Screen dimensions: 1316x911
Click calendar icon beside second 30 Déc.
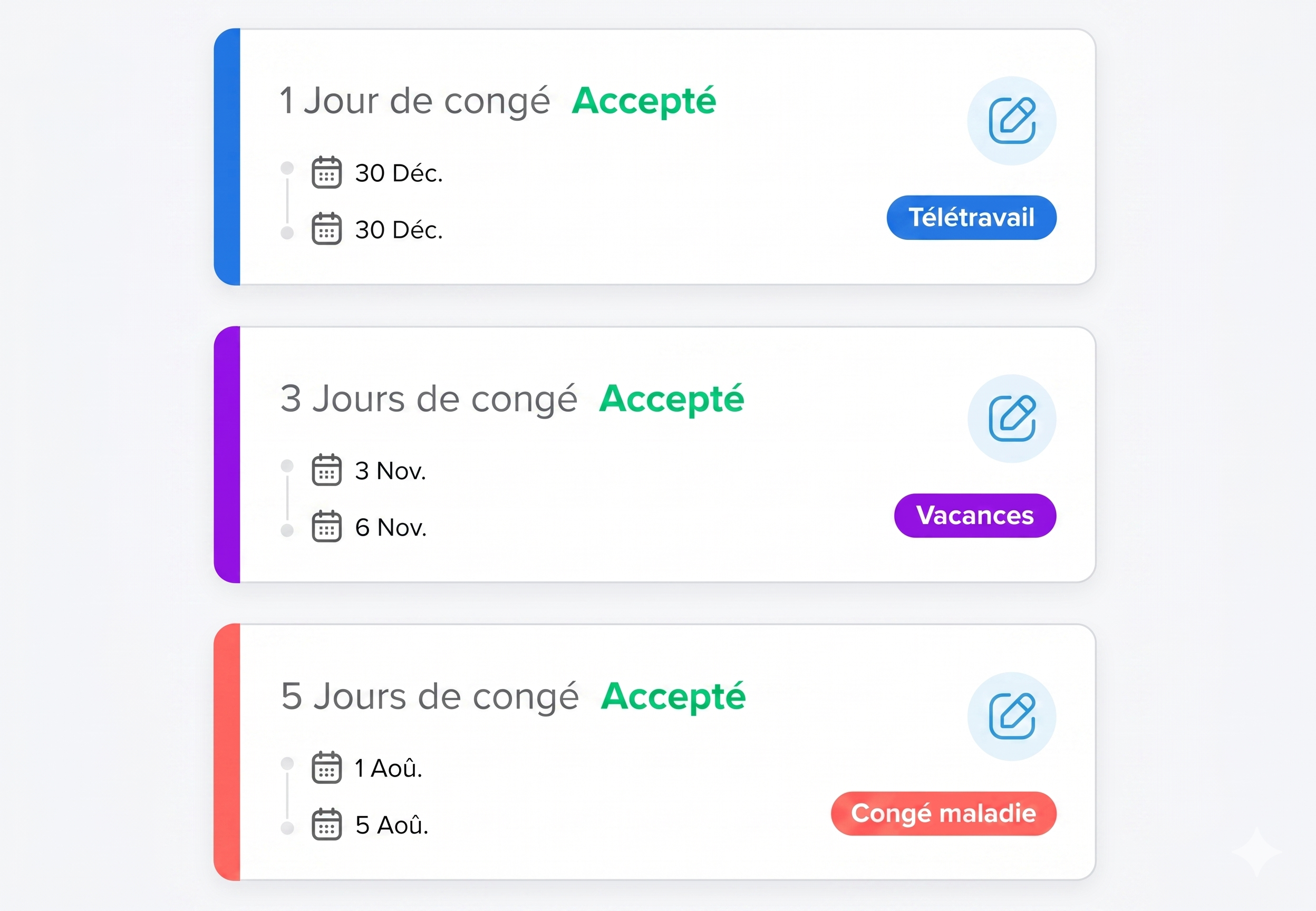(326, 228)
